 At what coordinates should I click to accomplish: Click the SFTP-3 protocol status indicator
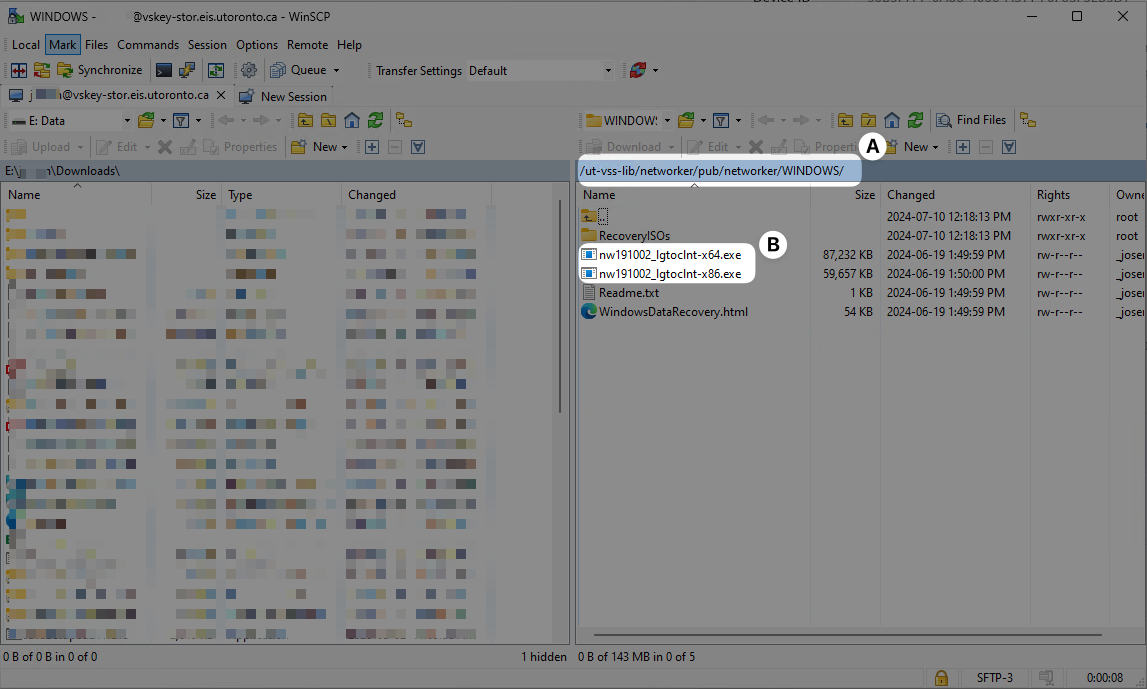point(995,678)
